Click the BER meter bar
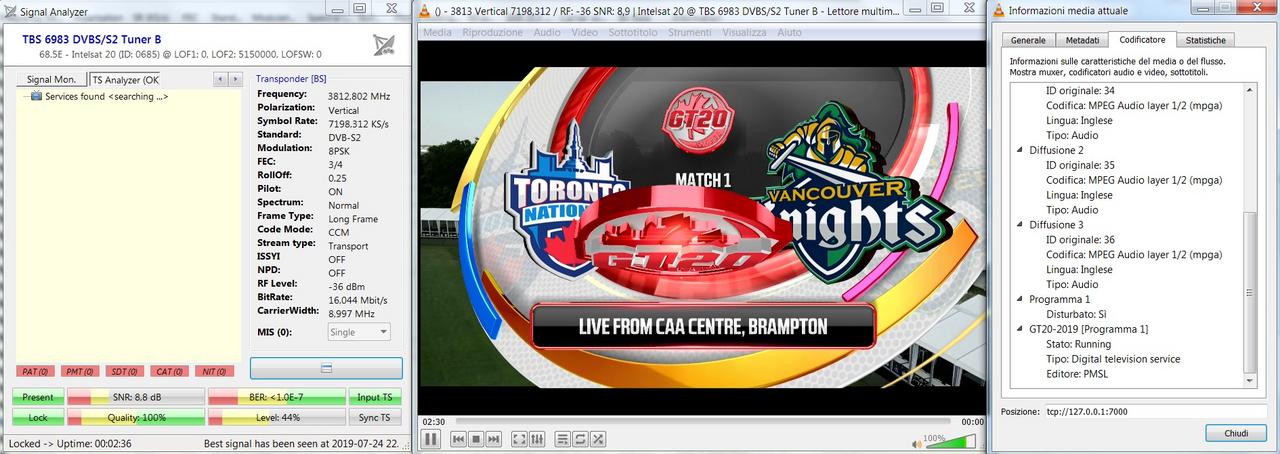Viewport: 1280px width, 454px height. [x=277, y=397]
